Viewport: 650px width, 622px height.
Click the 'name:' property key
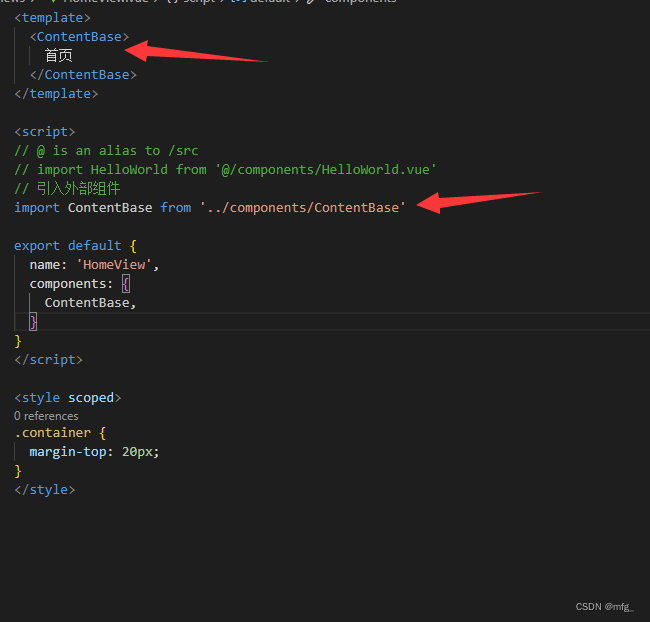click(x=48, y=265)
